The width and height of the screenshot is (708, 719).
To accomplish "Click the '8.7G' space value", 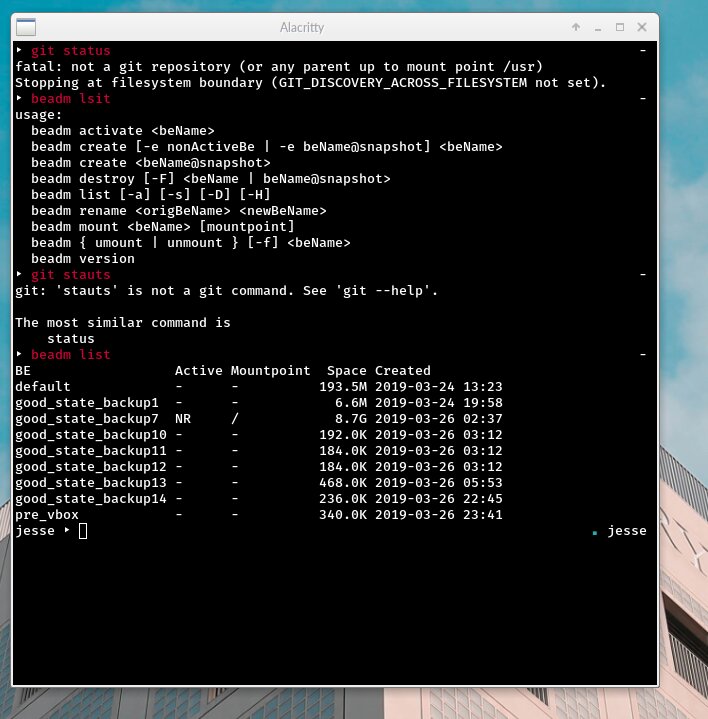I will pos(351,419).
